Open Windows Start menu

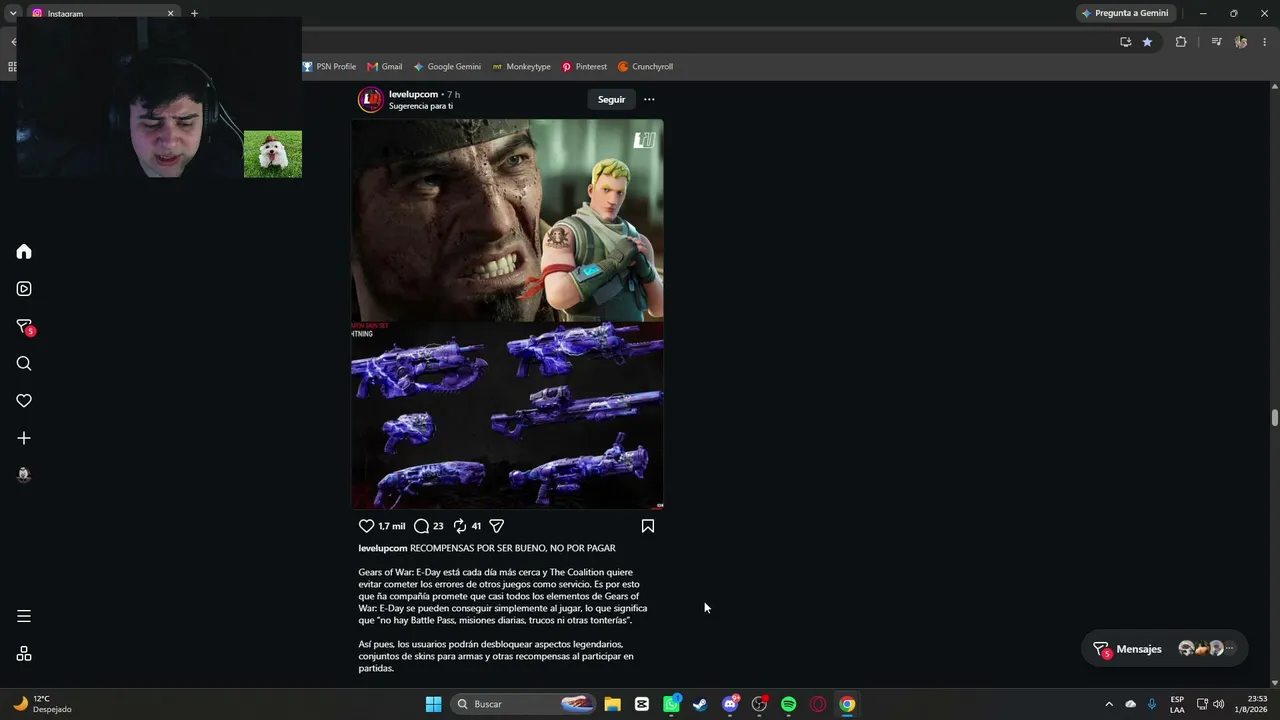tap(433, 704)
